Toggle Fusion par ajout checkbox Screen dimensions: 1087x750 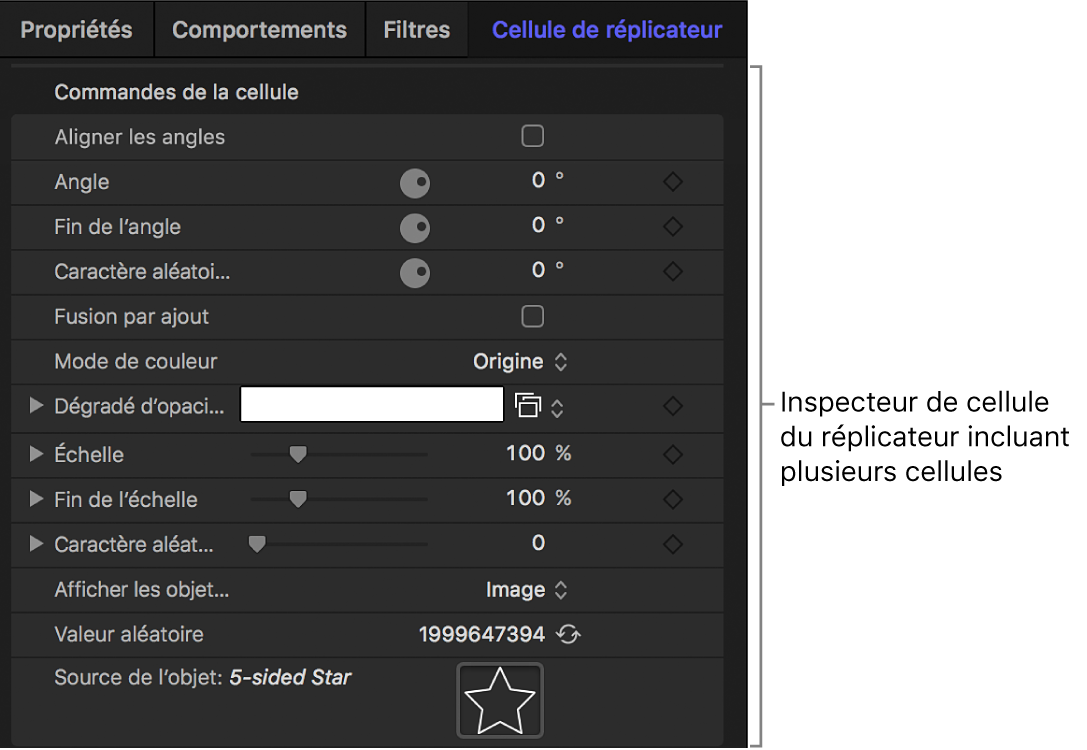click(x=533, y=317)
